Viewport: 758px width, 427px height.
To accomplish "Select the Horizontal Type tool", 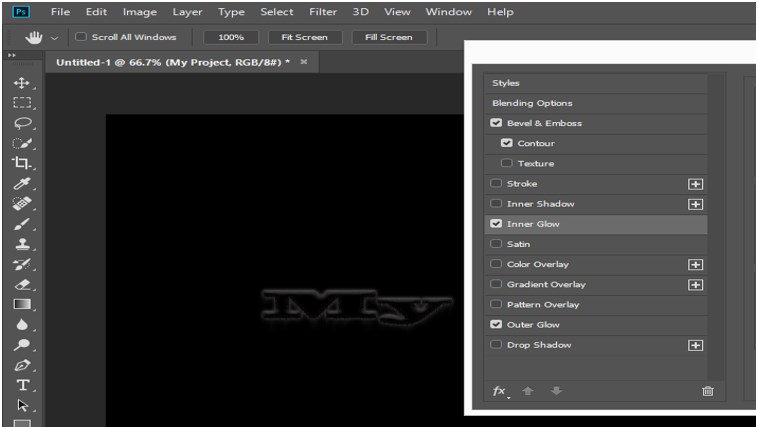I will [x=22, y=385].
